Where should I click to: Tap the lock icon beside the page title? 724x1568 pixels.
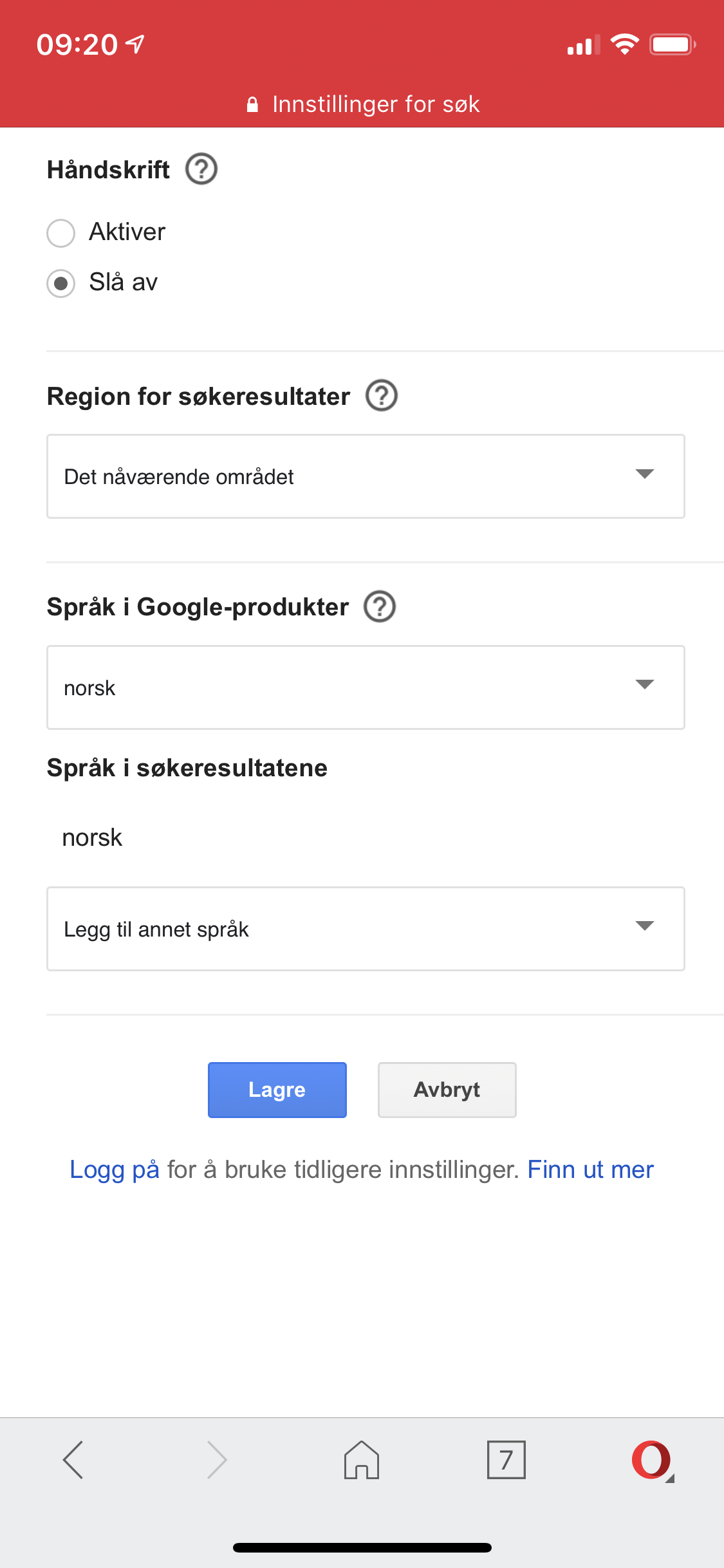[x=252, y=104]
